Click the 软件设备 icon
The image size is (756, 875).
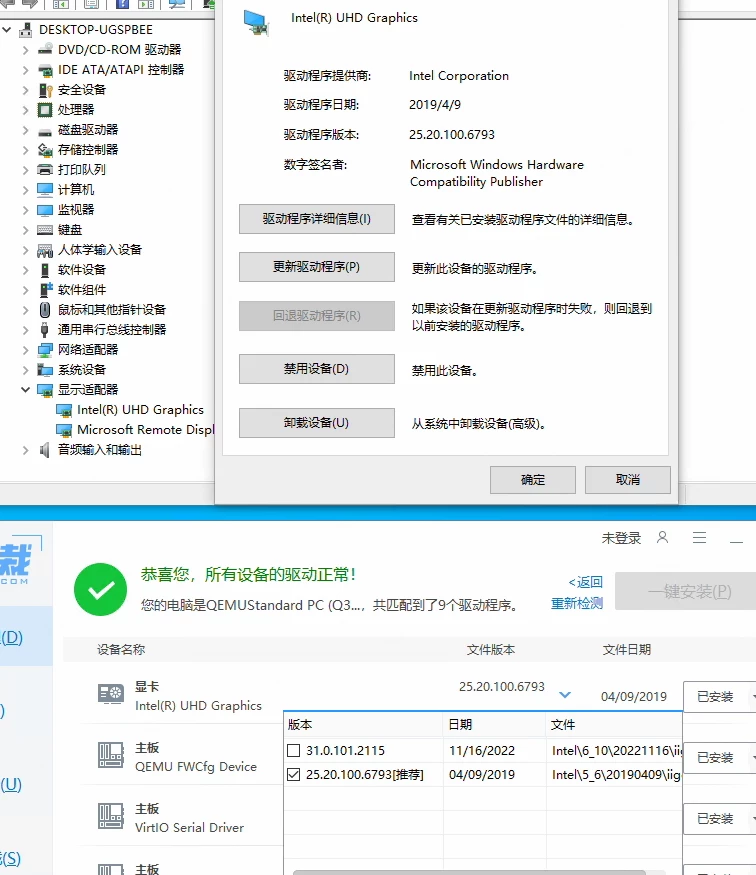click(x=45, y=270)
